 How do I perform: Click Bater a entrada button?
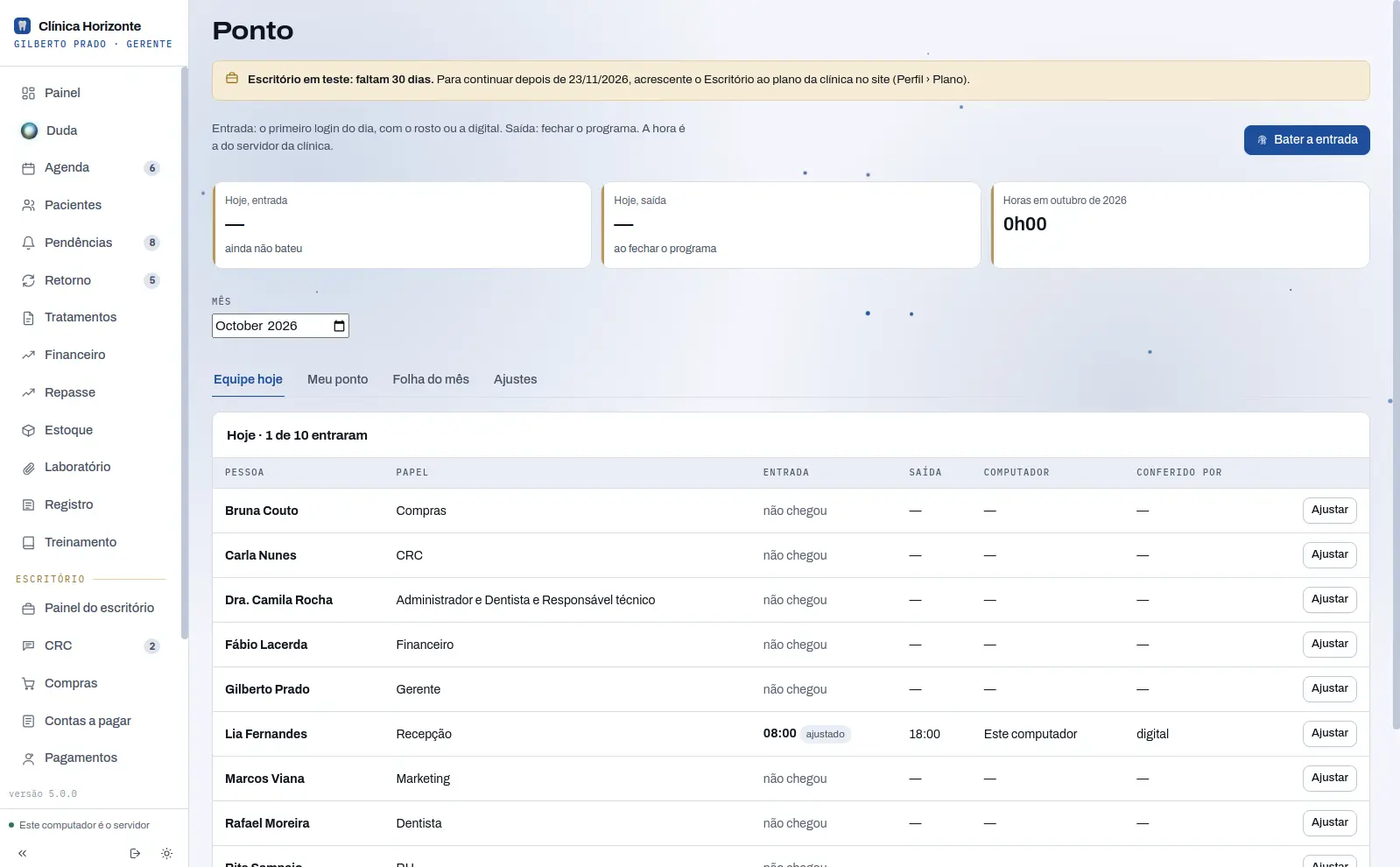click(x=1306, y=140)
